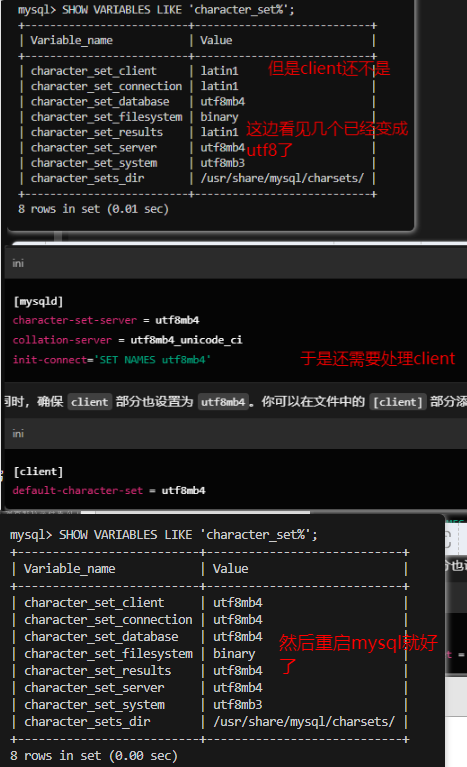Click the charsets path in the 0.01 sec output

tap(282, 178)
